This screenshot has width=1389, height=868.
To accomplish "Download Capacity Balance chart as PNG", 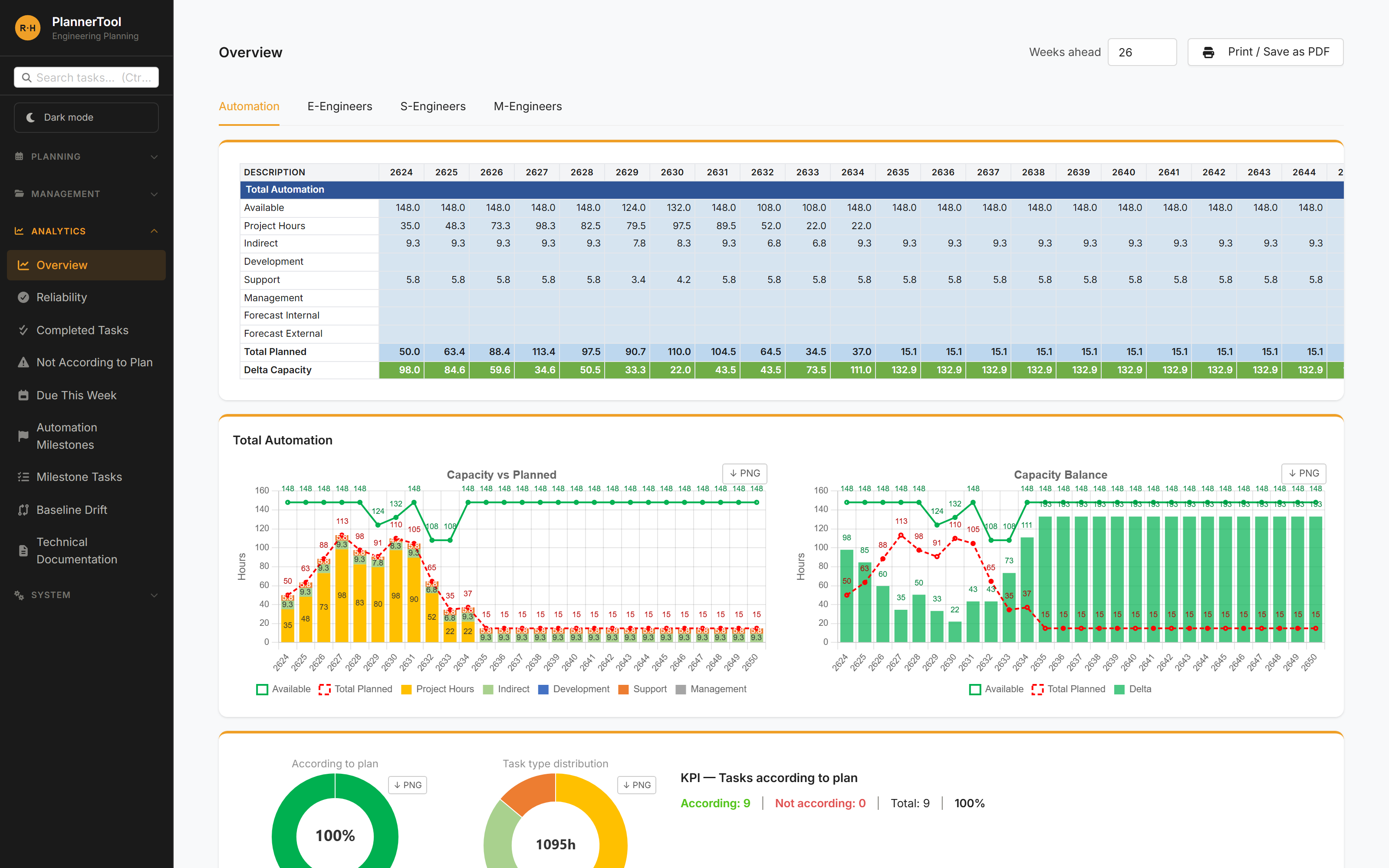I will point(1303,473).
